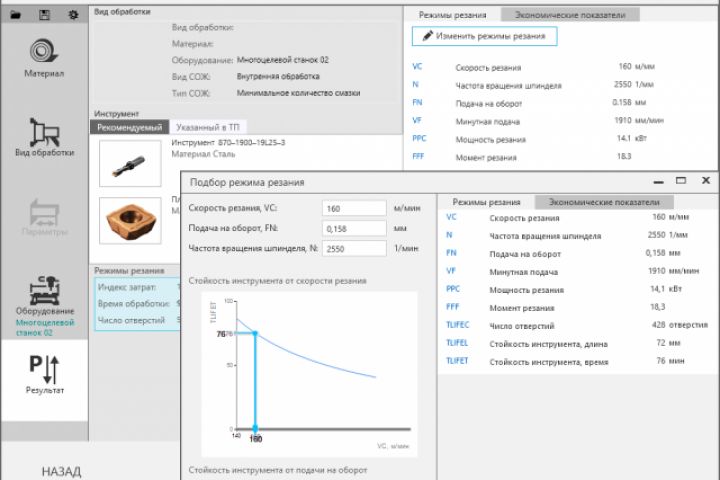Viewport: 720px width, 480px height.
Task: Select the Оборудование sidebar icon
Action: point(45,295)
